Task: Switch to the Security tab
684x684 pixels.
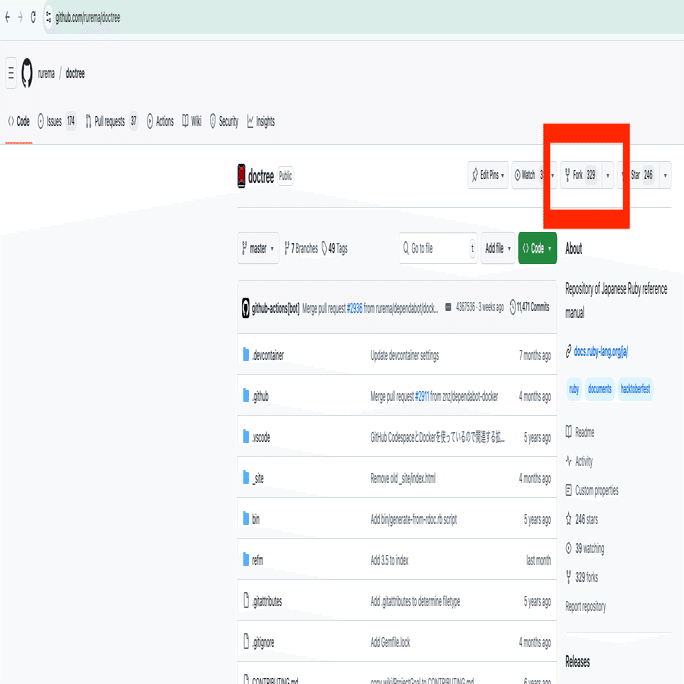Action: coord(224,121)
